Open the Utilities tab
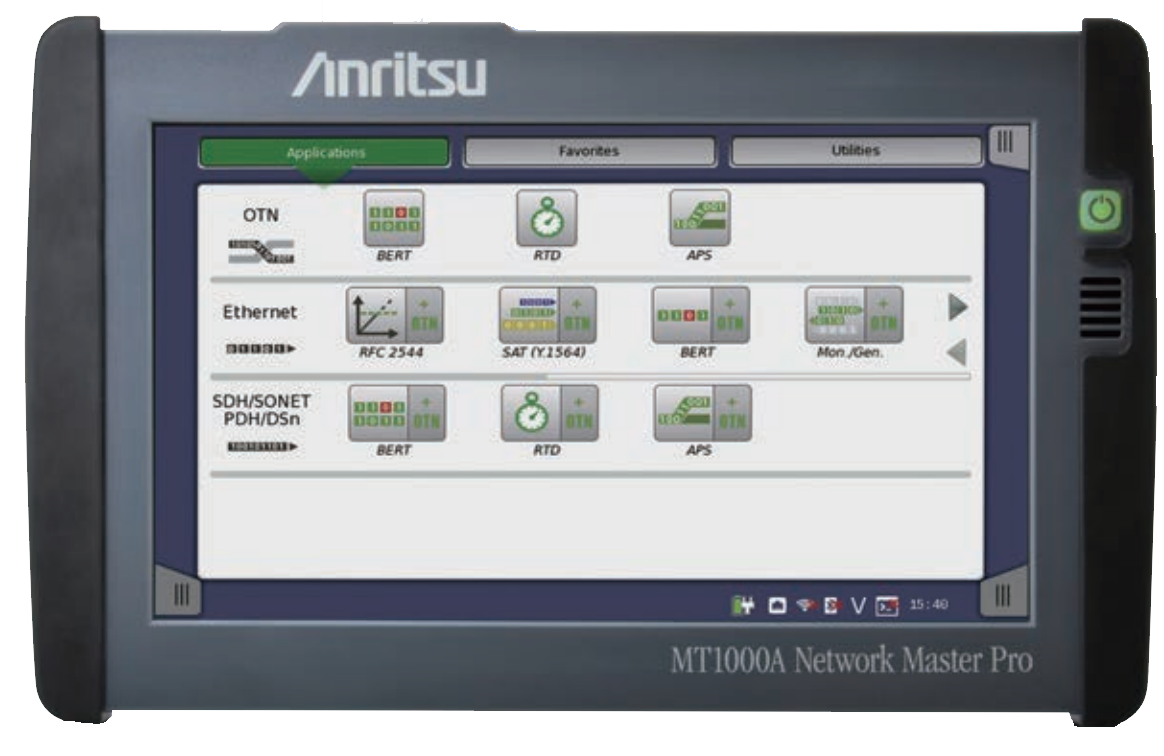The image size is (1164, 756). pyautogui.click(x=856, y=151)
